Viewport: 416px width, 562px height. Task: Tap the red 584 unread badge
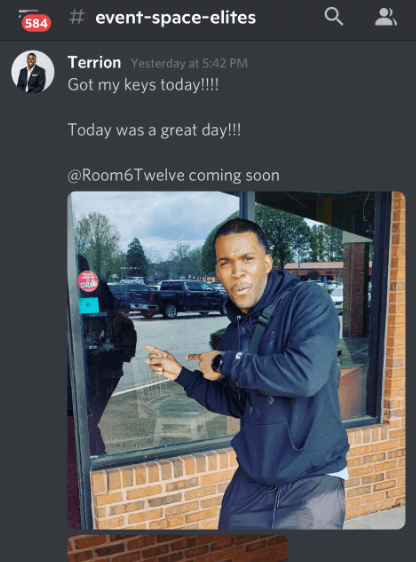(36, 23)
